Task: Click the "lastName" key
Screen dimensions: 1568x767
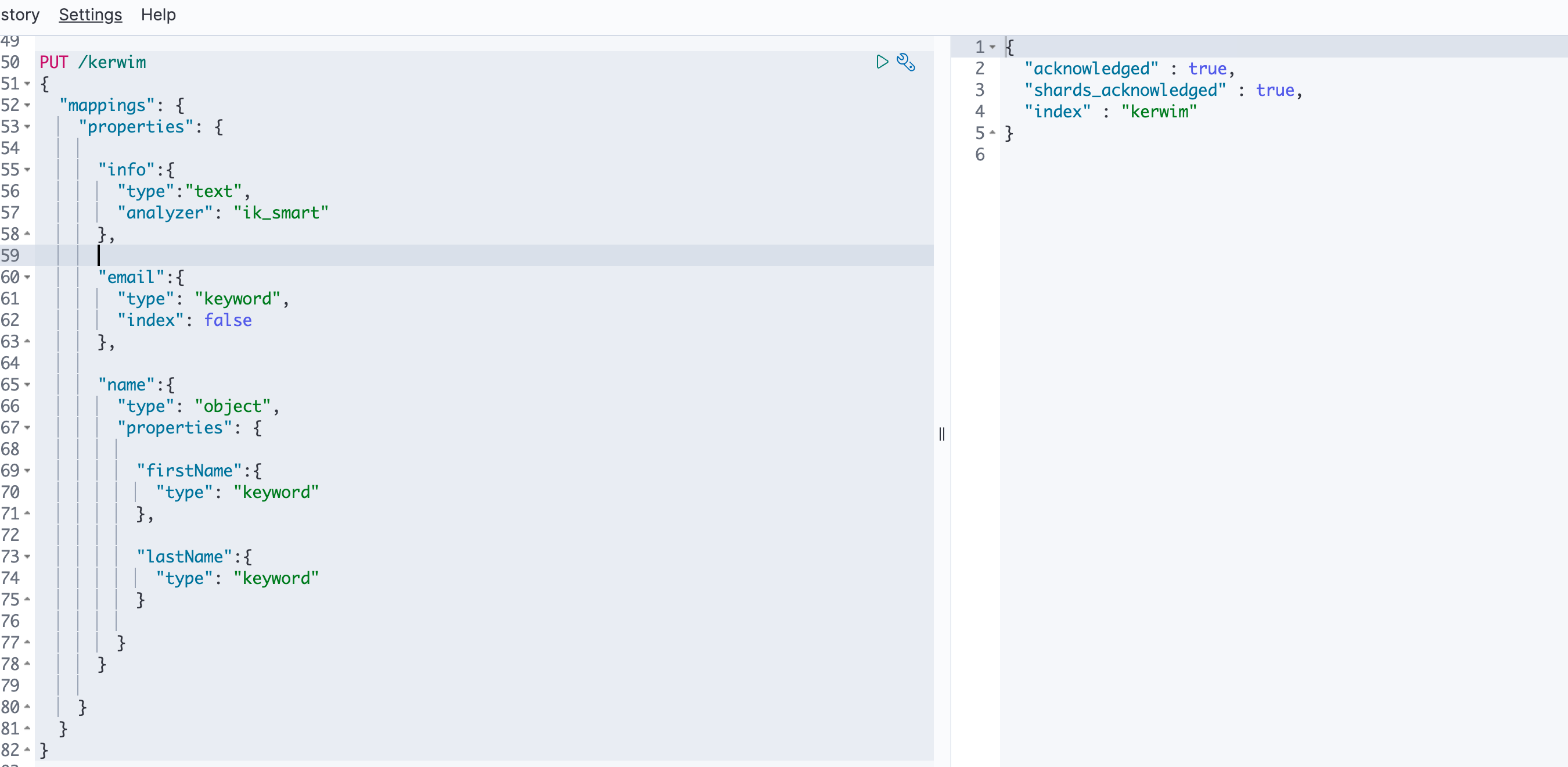Action: pyautogui.click(x=185, y=557)
